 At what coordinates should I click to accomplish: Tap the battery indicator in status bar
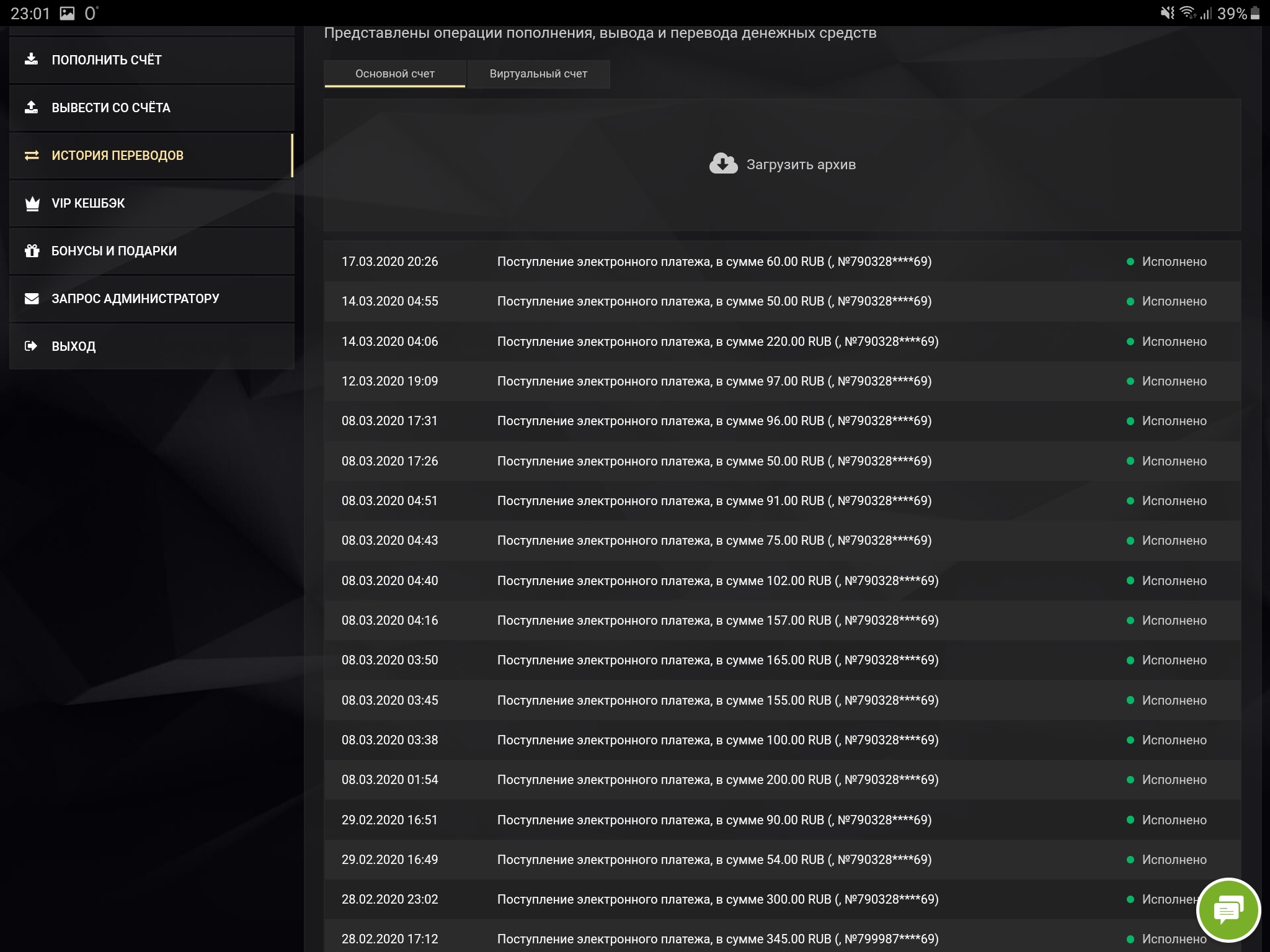1255,13
